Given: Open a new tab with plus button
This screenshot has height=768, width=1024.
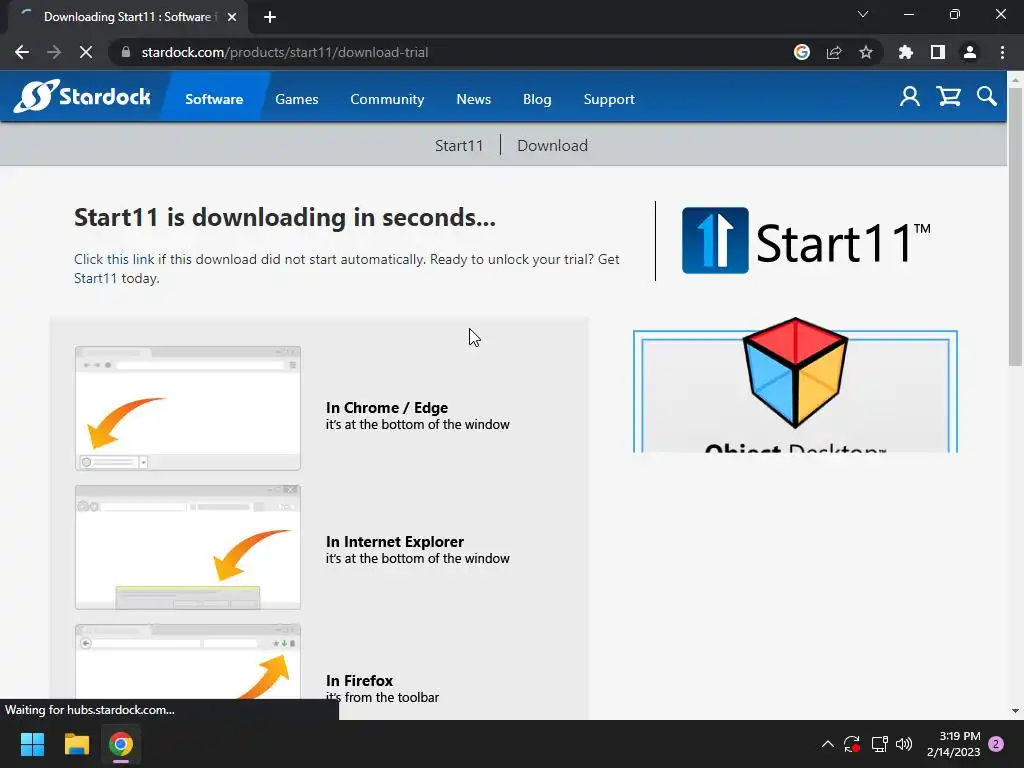Looking at the screenshot, I should [x=270, y=17].
